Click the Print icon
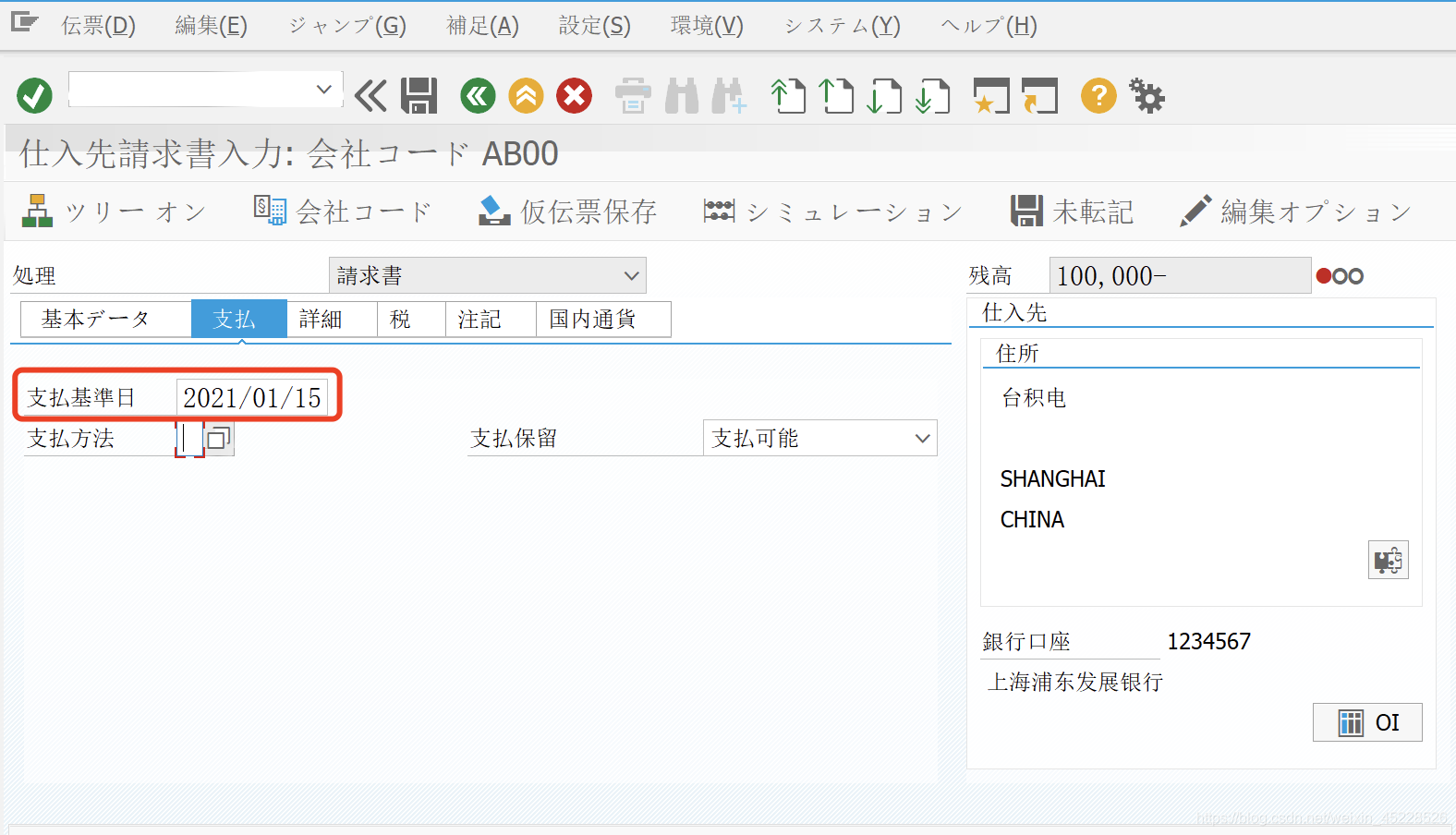Image resolution: width=1456 pixels, height=835 pixels. pyautogui.click(x=633, y=95)
